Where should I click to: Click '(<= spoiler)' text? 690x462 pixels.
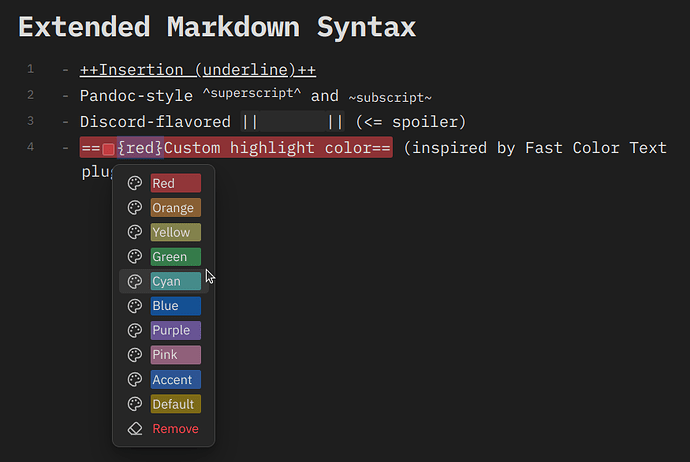click(x=411, y=122)
